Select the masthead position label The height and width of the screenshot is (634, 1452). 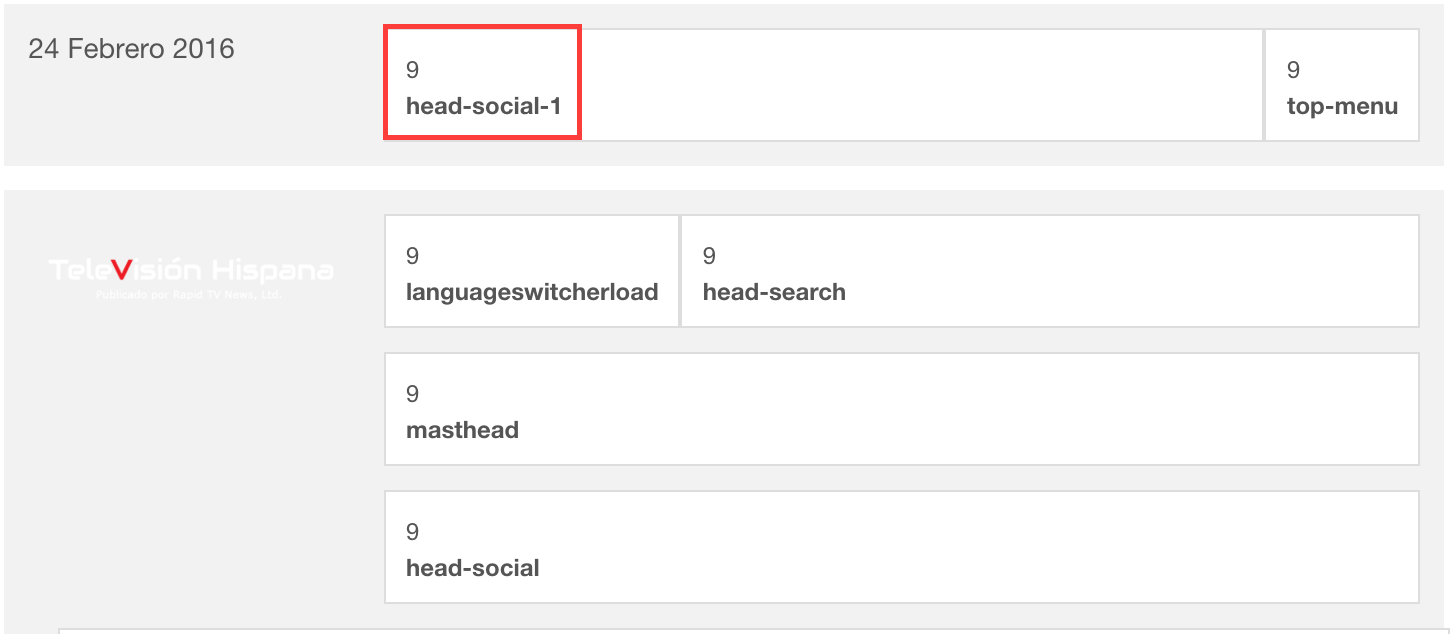(x=462, y=430)
